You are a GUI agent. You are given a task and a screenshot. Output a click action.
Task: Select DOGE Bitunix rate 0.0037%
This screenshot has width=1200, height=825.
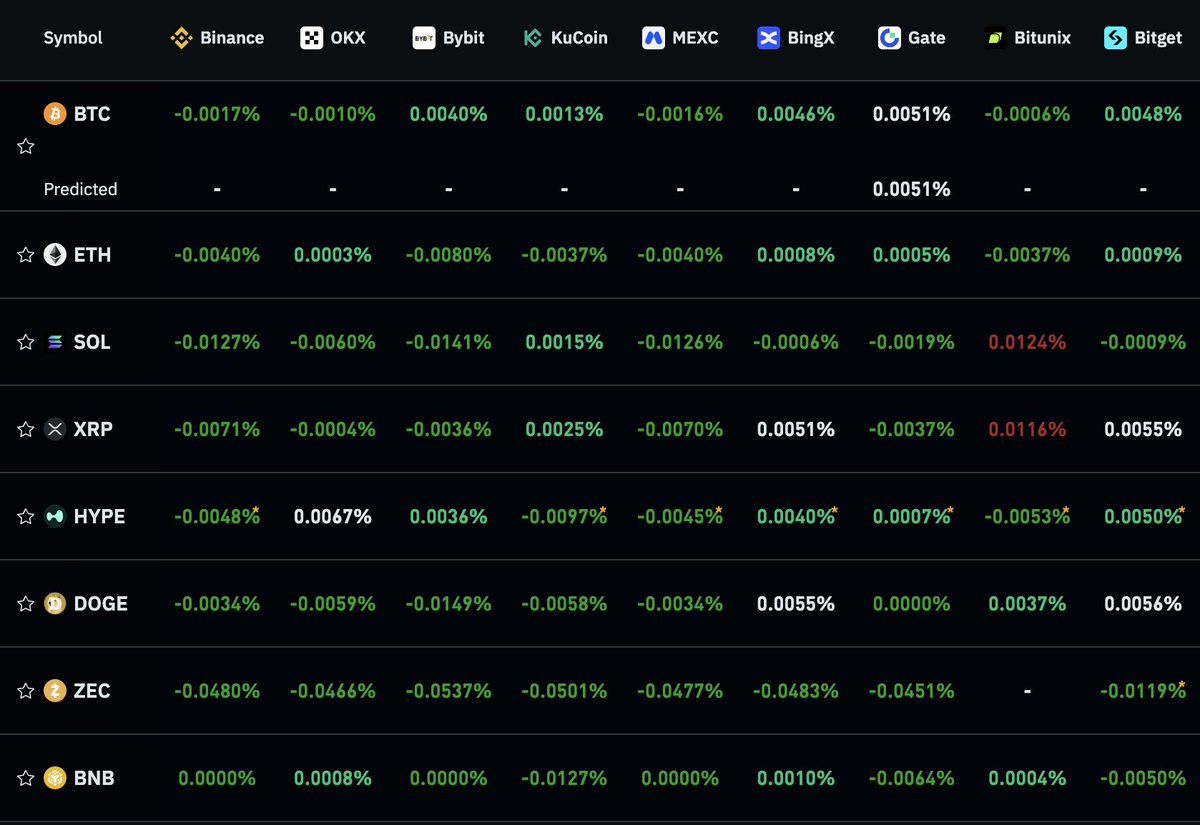coord(1027,604)
